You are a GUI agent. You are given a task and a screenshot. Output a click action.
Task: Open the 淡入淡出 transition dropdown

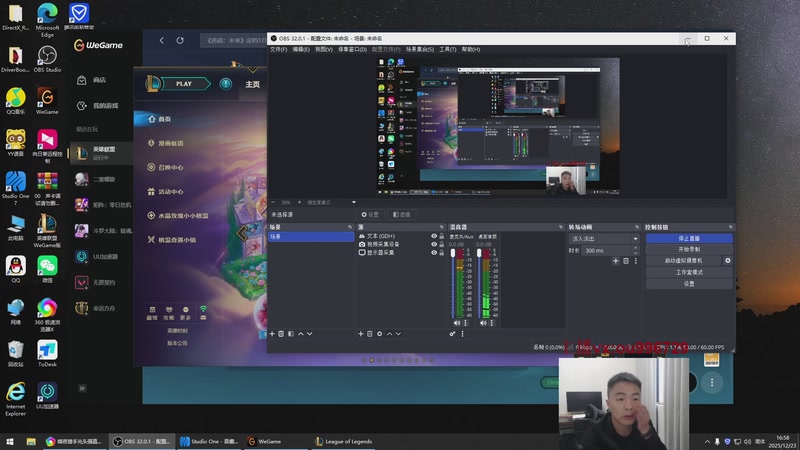click(x=604, y=239)
